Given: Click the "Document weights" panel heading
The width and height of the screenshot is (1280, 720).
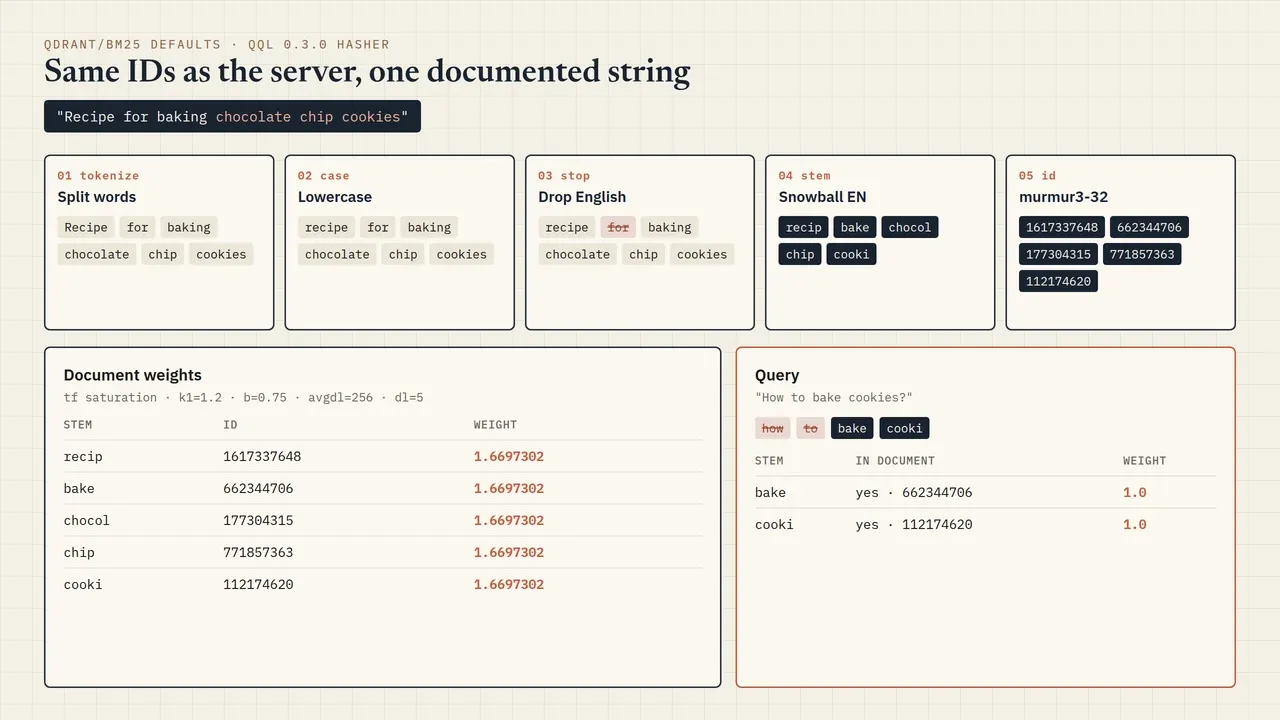Looking at the screenshot, I should click(x=133, y=375).
